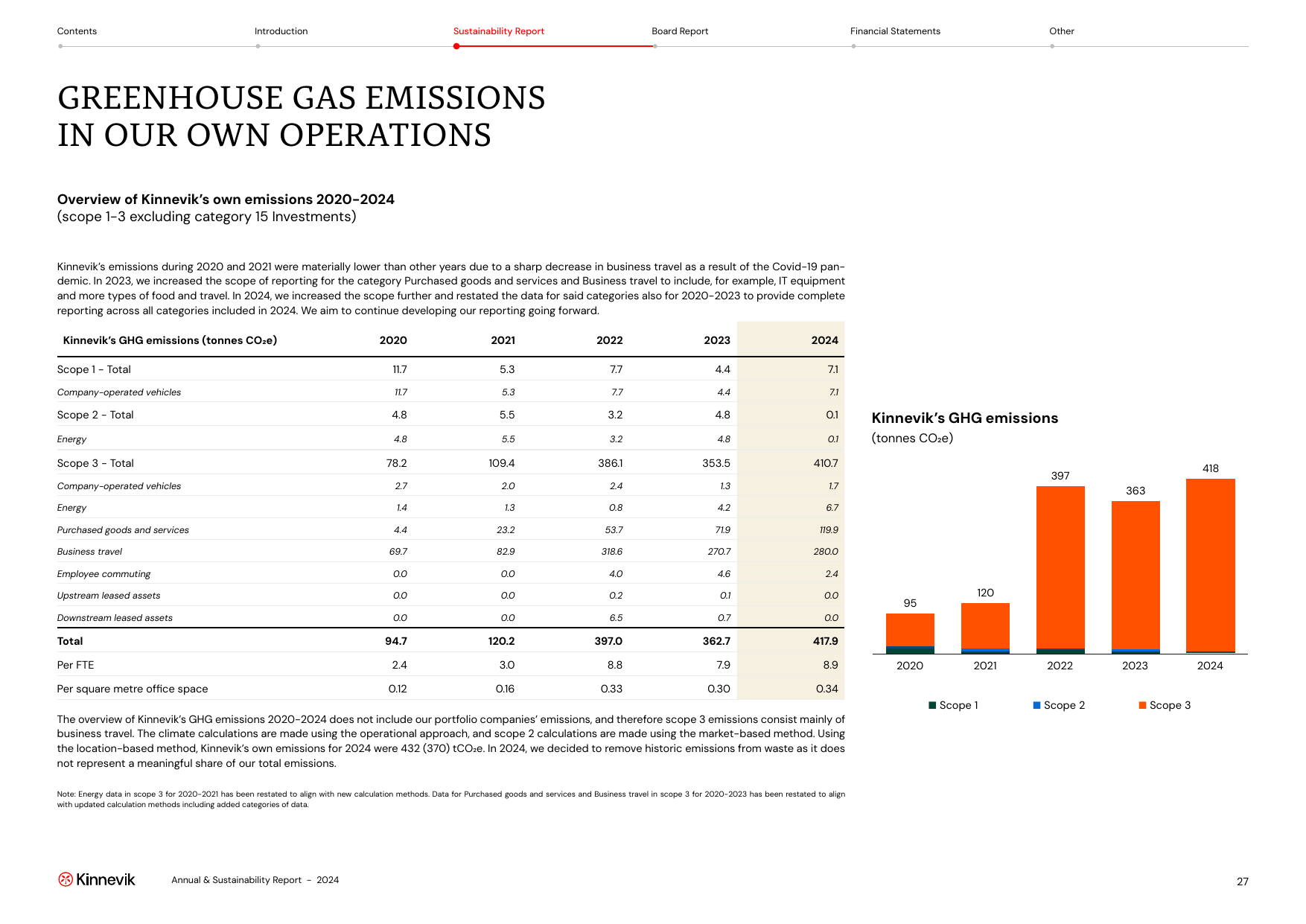1306x924 pixels.
Task: Open the Other section tab
Action: (1062, 31)
